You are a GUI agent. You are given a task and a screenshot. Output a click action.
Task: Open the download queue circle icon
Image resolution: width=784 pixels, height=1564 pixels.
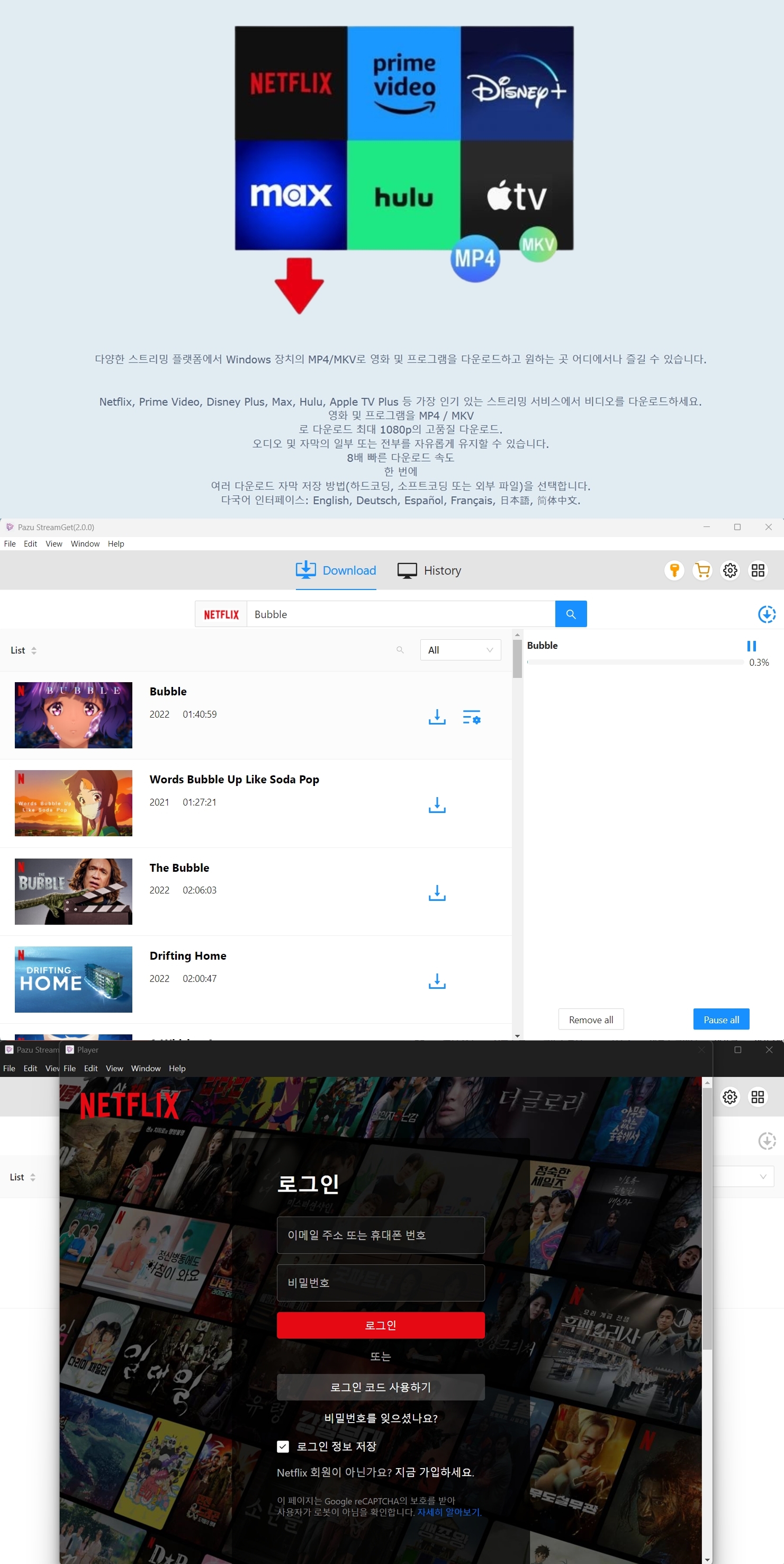pyautogui.click(x=767, y=614)
